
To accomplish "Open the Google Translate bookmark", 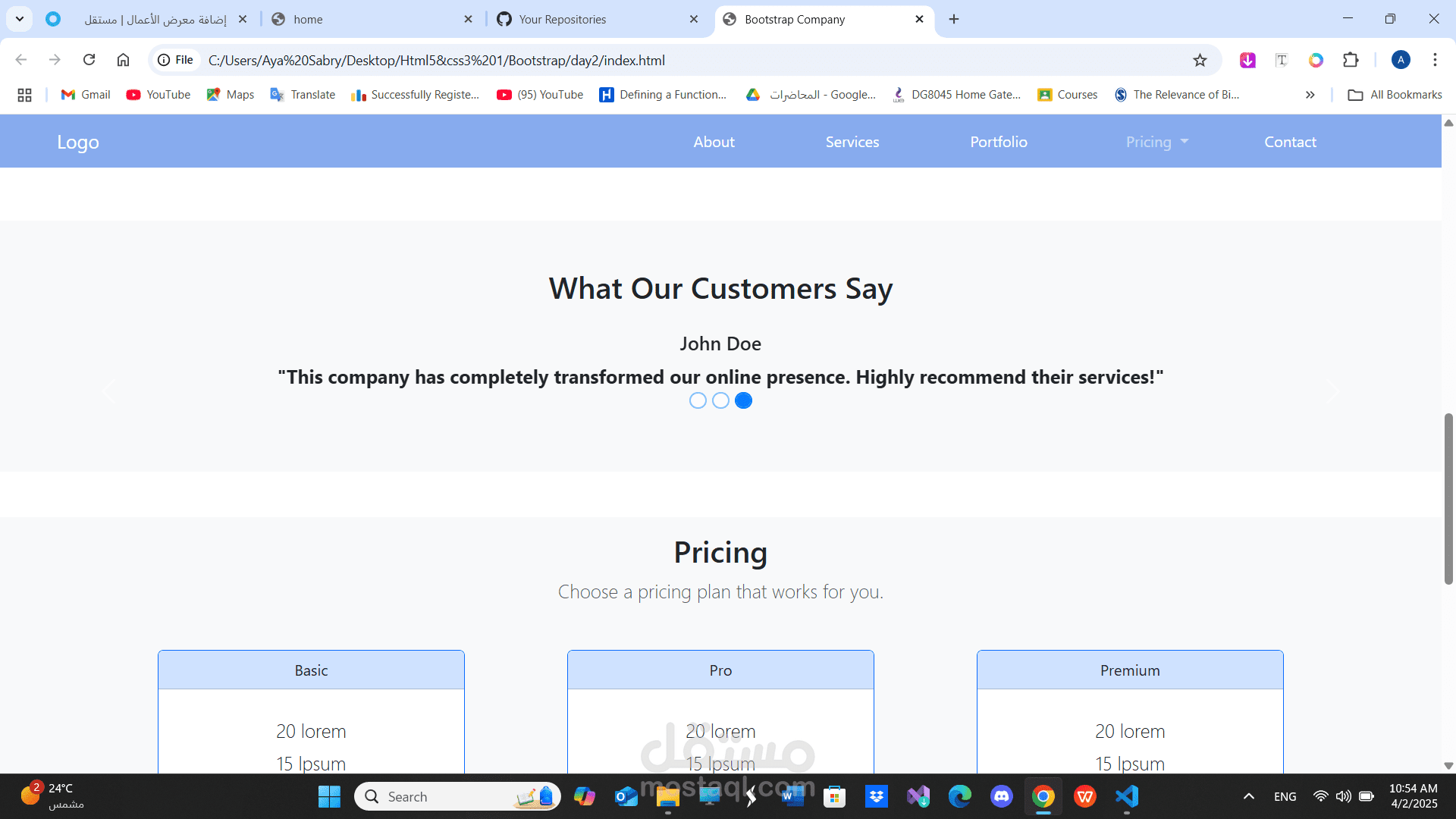I will [303, 94].
